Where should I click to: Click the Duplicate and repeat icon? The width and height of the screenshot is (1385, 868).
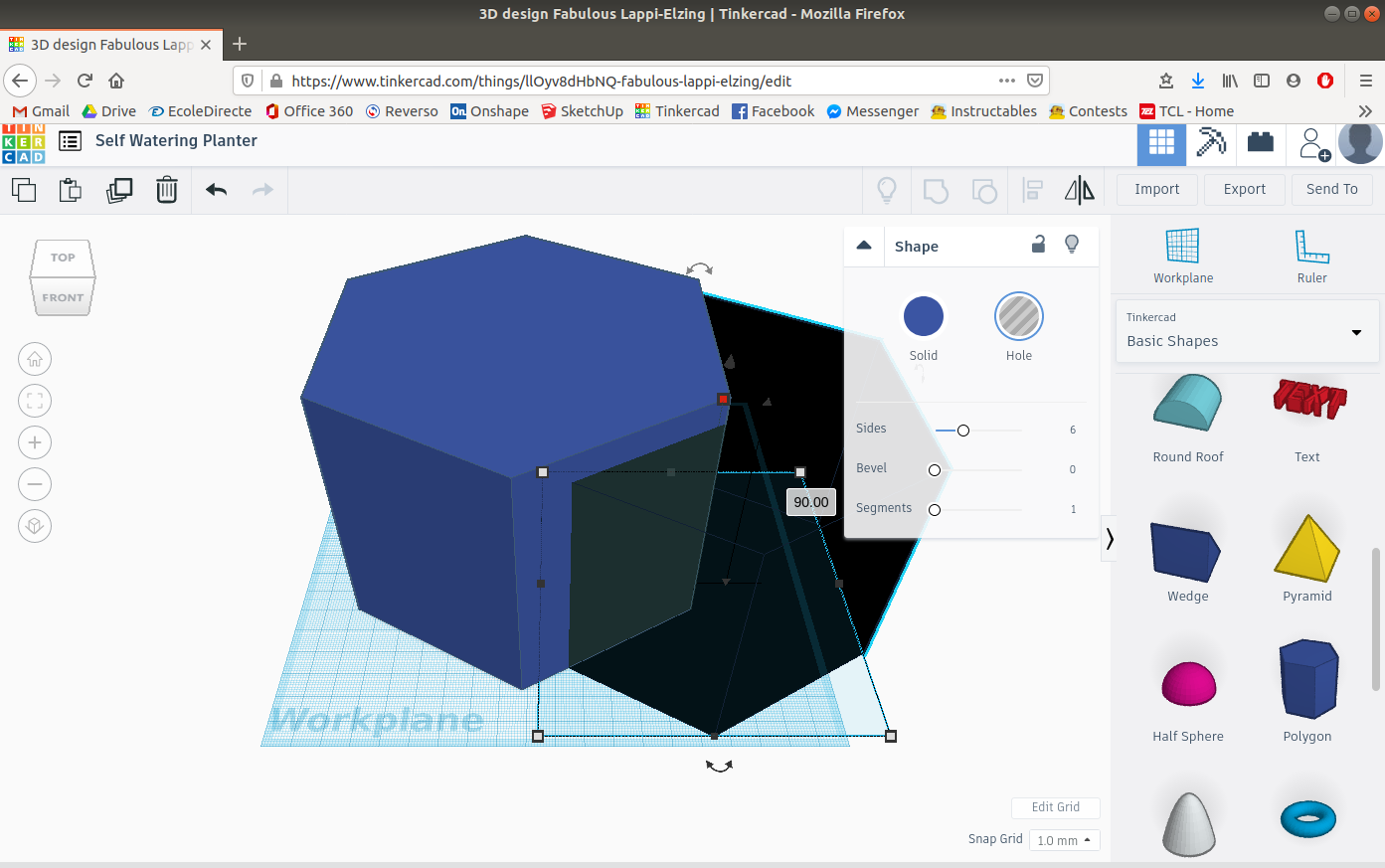119,189
